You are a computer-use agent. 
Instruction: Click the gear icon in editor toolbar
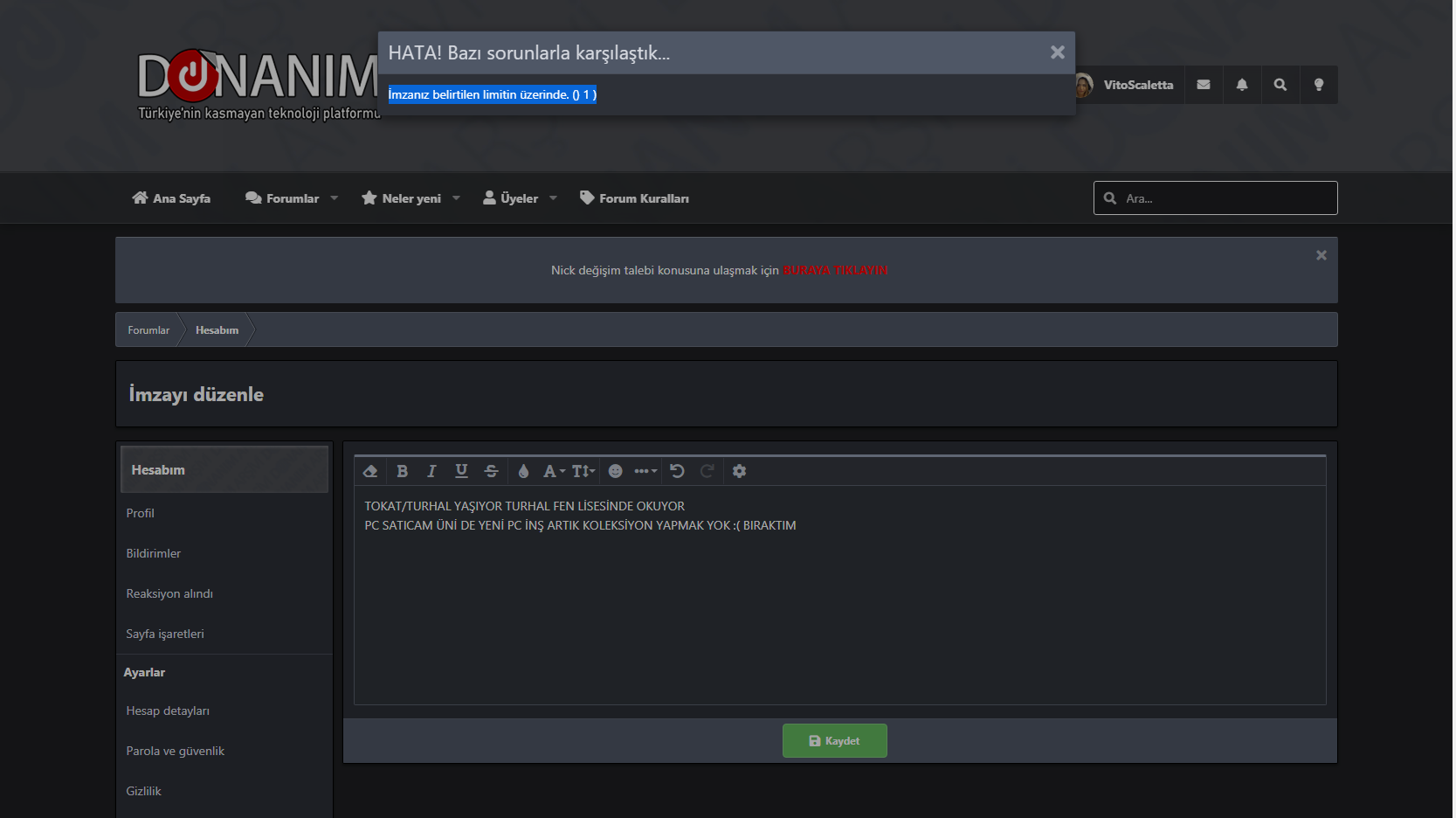click(739, 471)
